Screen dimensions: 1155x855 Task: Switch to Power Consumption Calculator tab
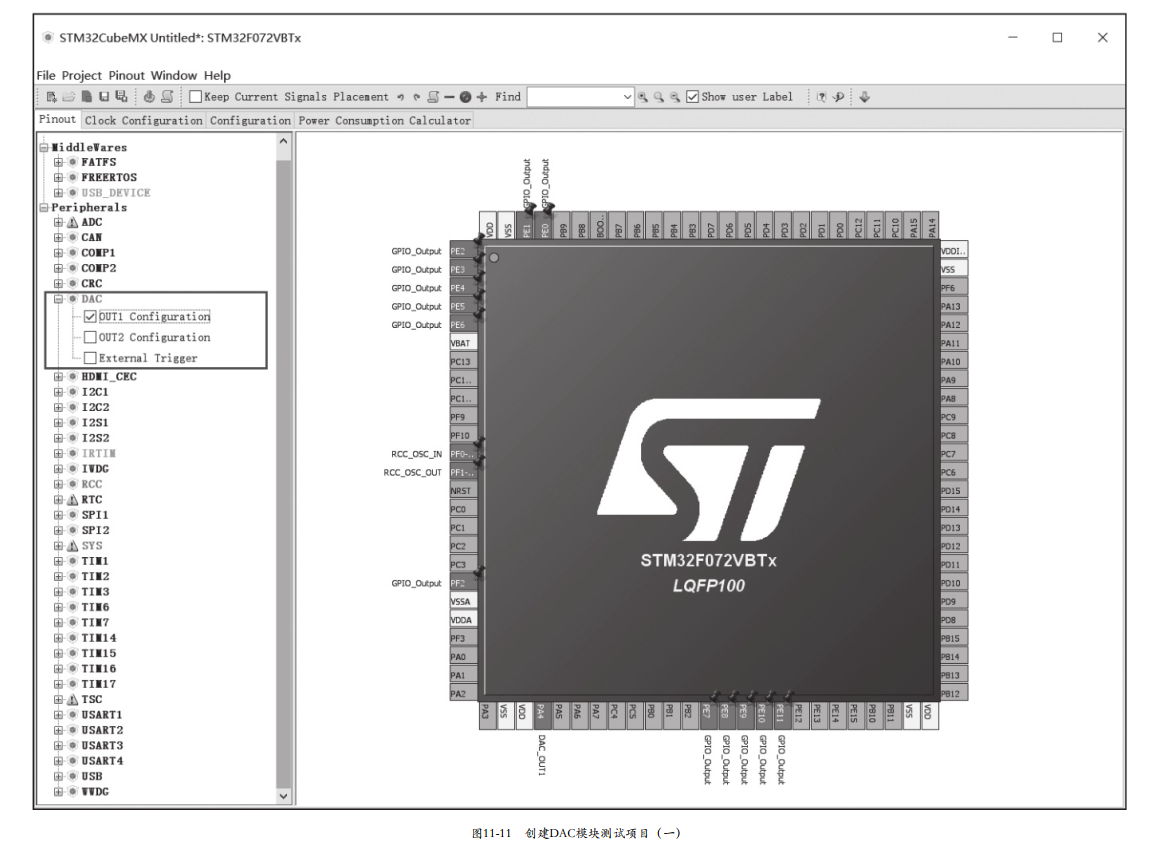[x=385, y=120]
